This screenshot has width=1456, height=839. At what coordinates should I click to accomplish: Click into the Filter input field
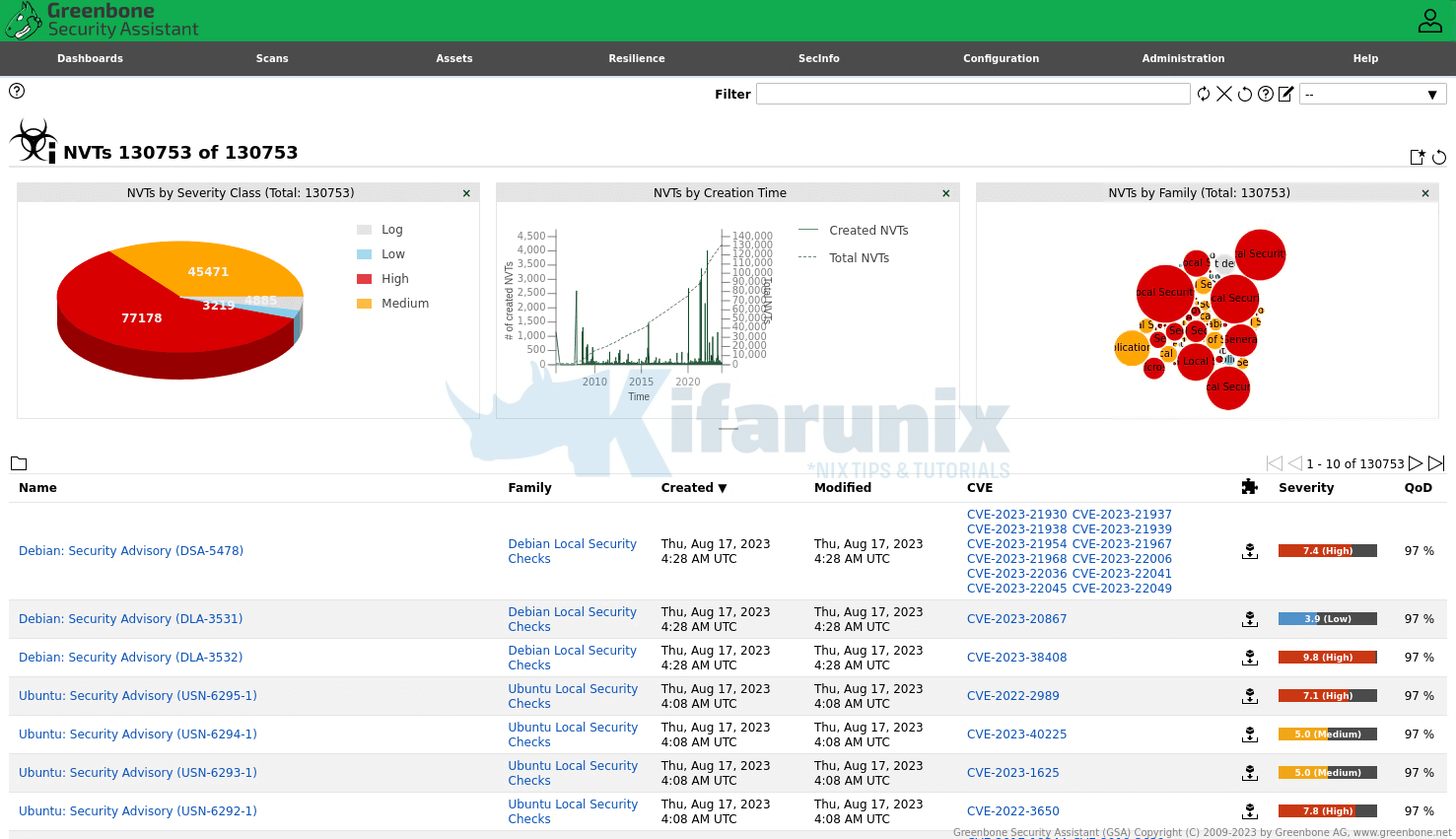tap(973, 94)
